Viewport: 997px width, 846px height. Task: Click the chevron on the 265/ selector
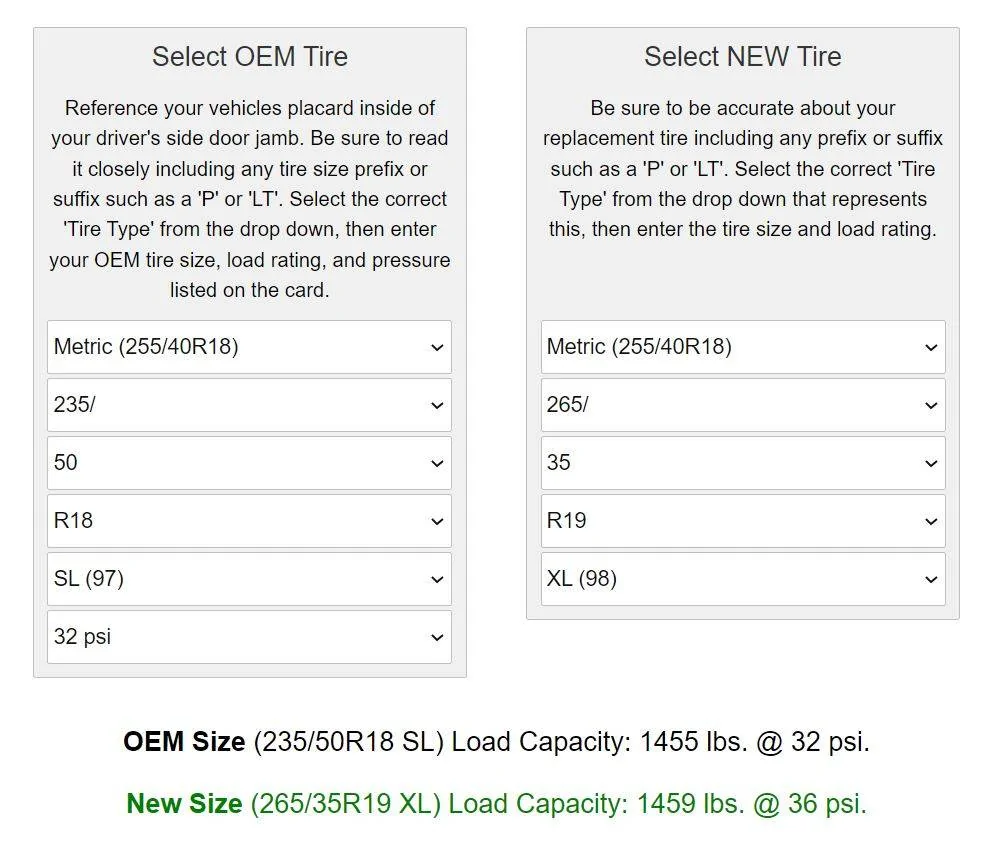[x=931, y=406]
